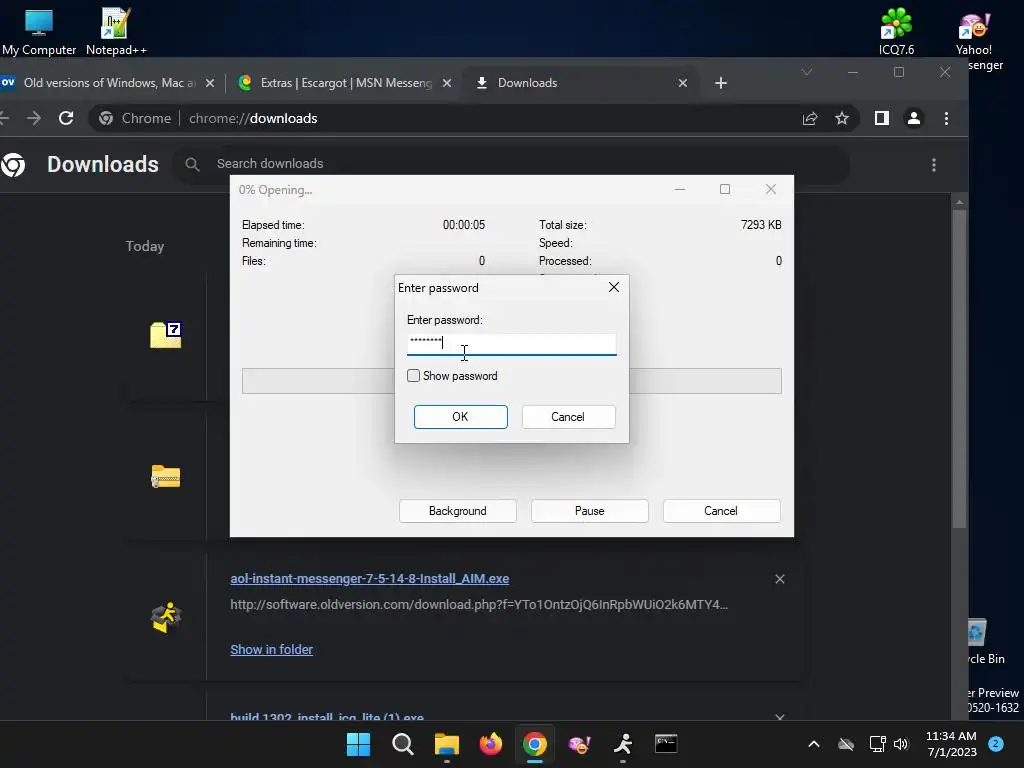Reload the downloads page

click(66, 118)
